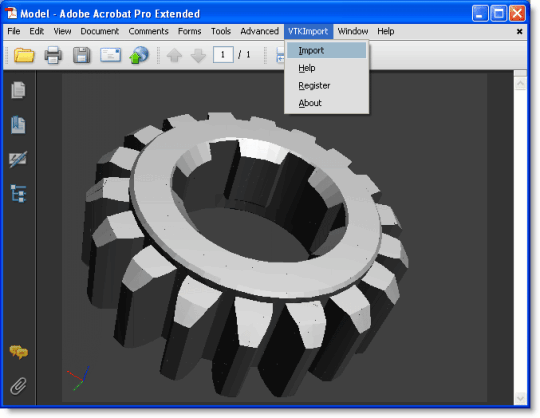Click the Print toolbar icon
The width and height of the screenshot is (540, 418).
(53, 55)
